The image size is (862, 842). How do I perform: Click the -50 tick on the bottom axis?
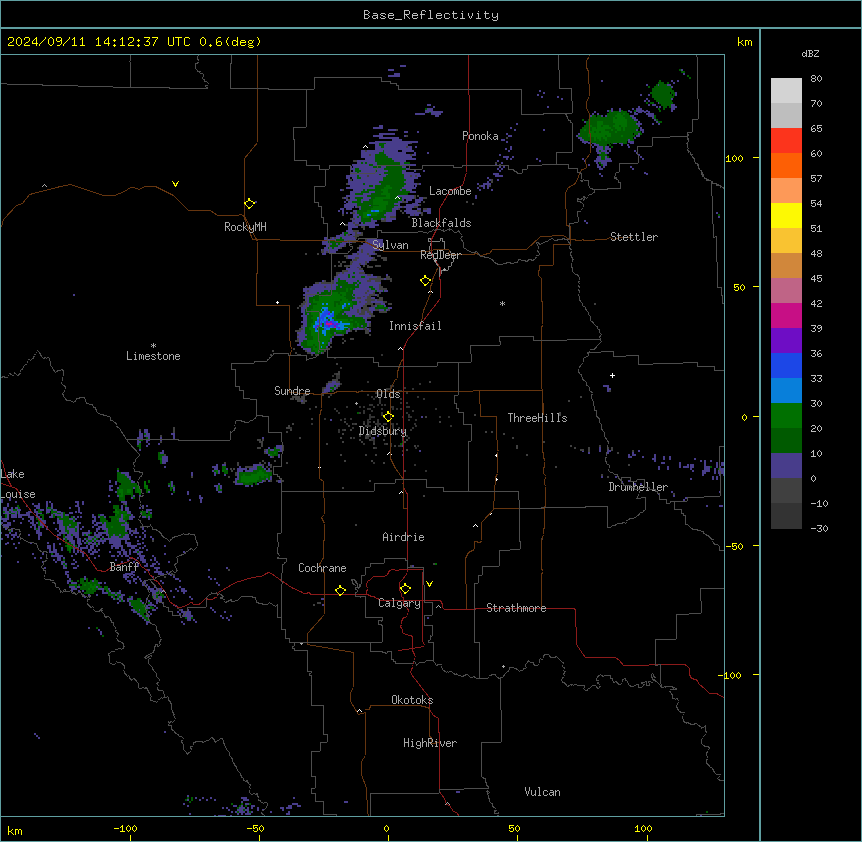[255, 828]
